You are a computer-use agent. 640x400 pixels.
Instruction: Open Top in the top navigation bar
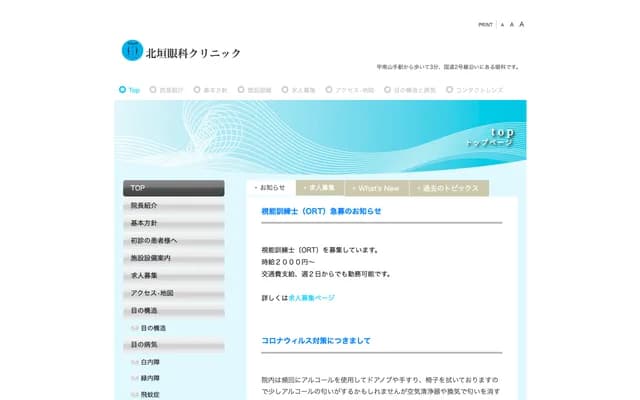coord(129,90)
